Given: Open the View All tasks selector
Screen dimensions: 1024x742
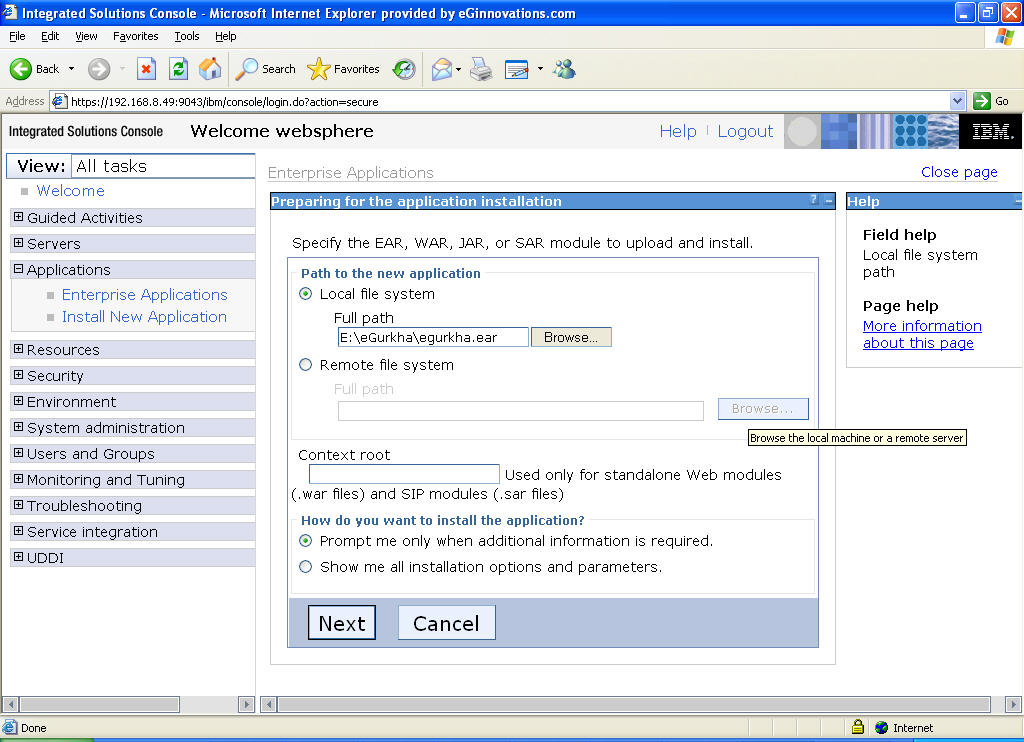Looking at the screenshot, I should coord(163,166).
